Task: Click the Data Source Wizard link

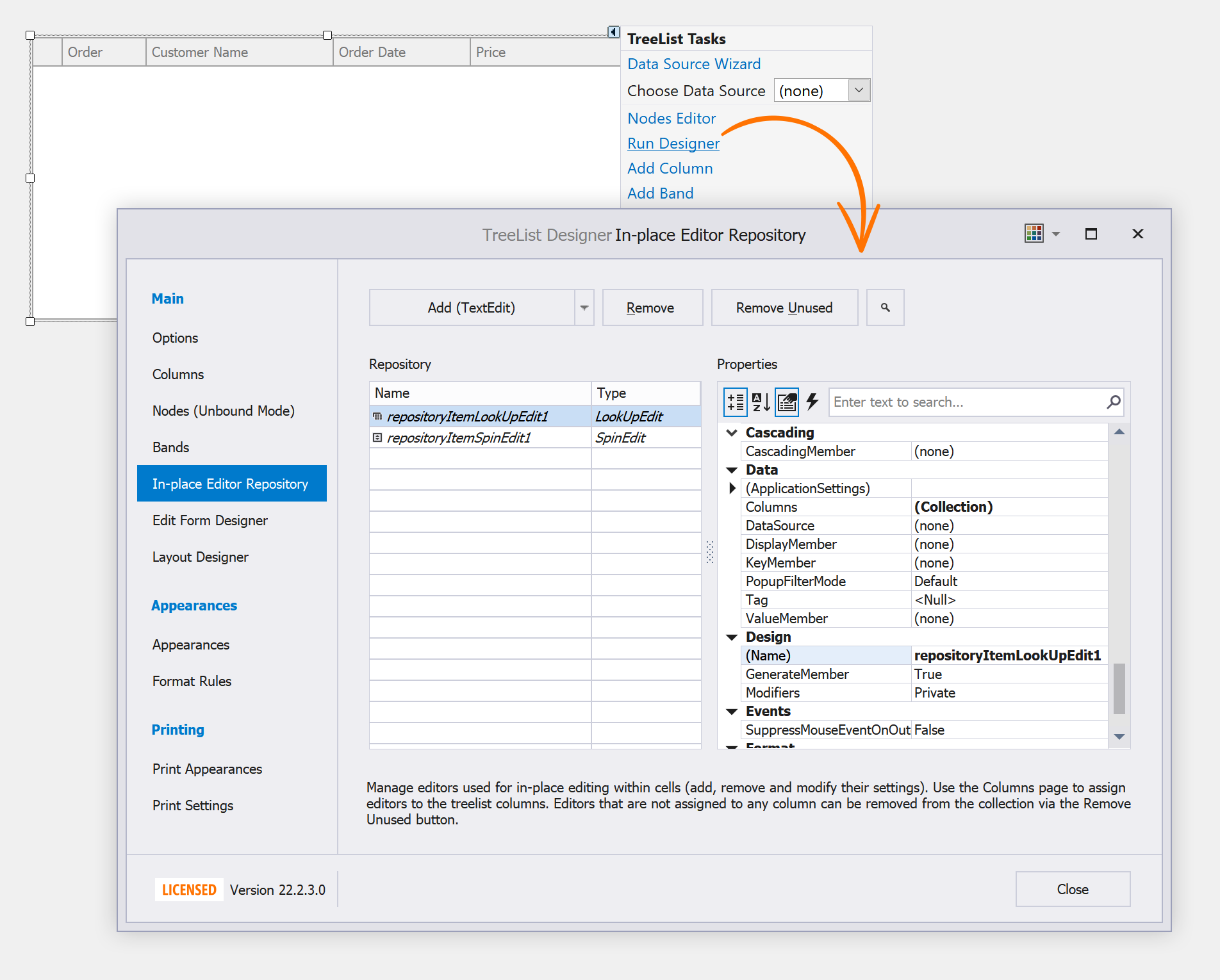Action: [x=694, y=64]
